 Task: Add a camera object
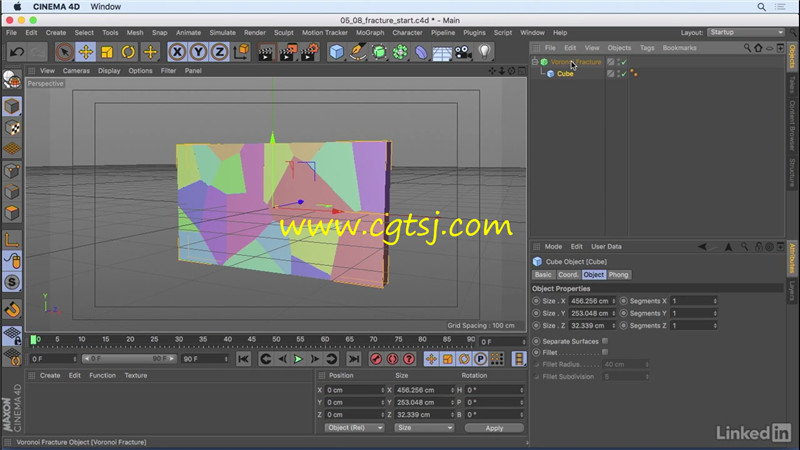[x=463, y=52]
